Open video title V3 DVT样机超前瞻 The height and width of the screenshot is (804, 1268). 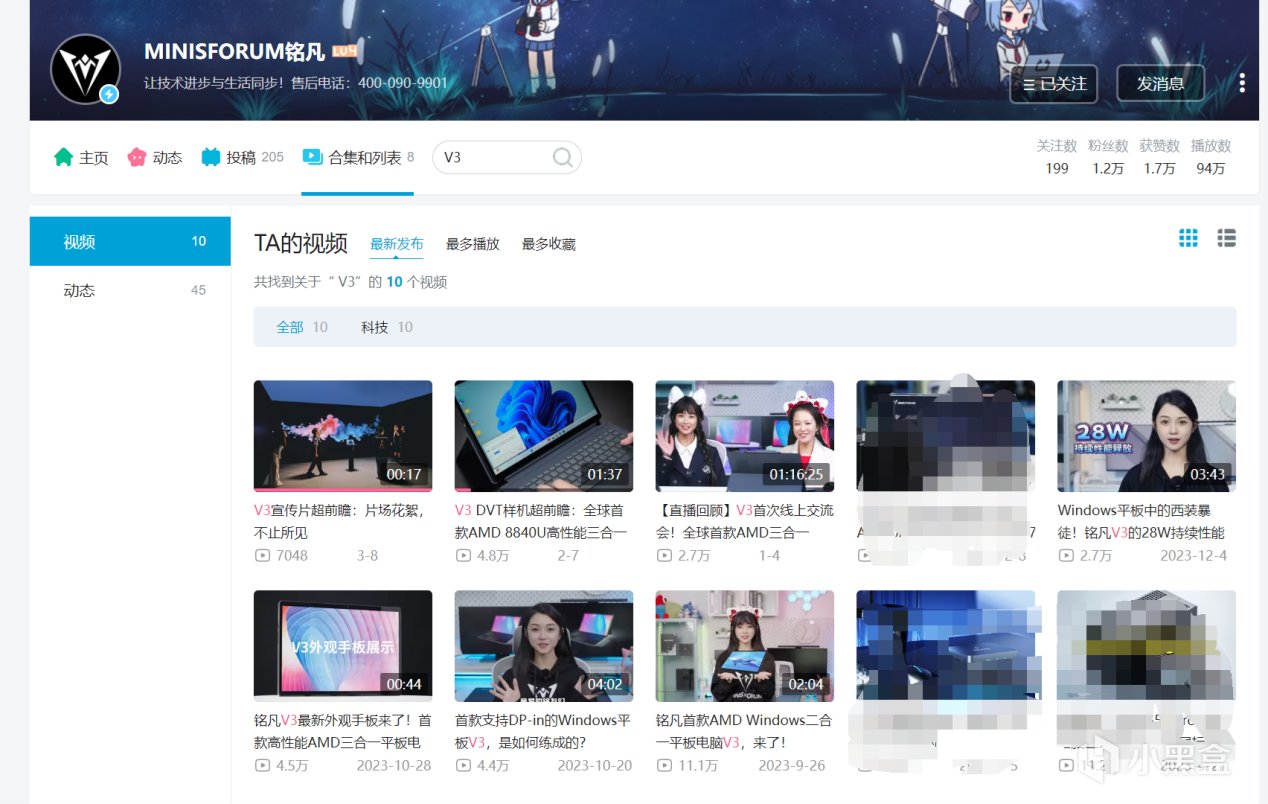541,521
